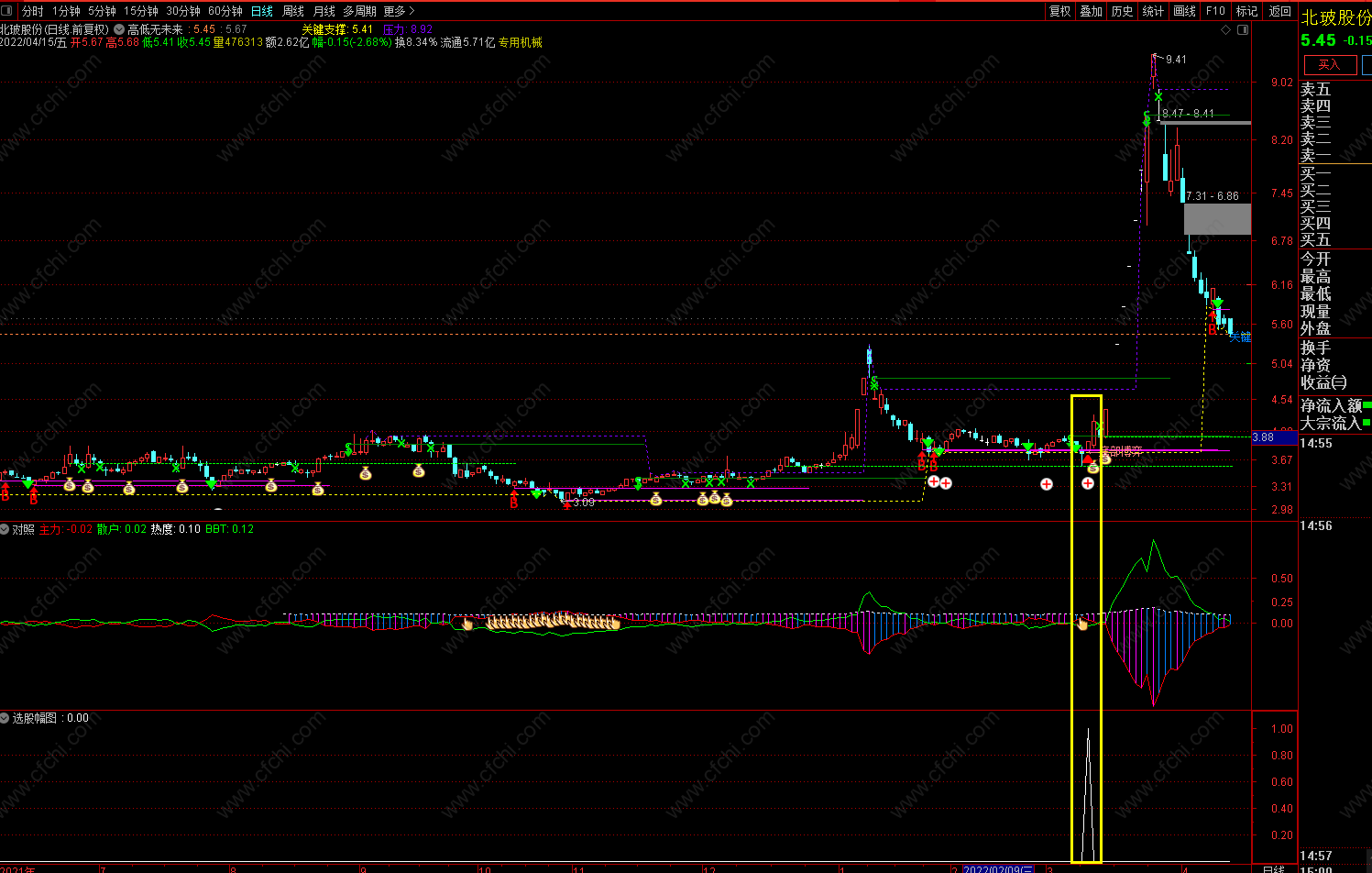Click the 2022/02/09 date marker on the time axis
This screenshot has width=1372, height=873.
tap(998, 868)
